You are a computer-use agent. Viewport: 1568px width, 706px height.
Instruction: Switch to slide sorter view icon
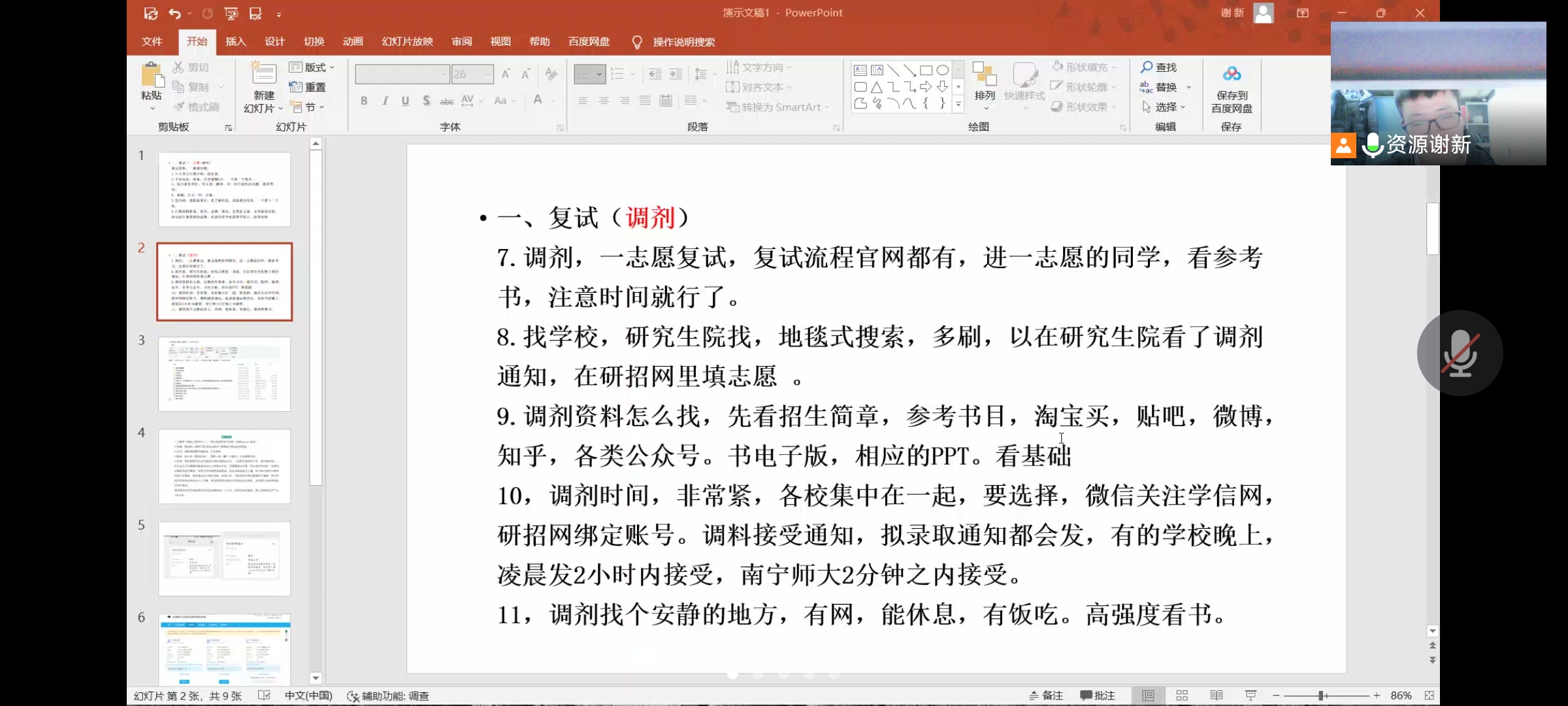pyautogui.click(x=1182, y=696)
